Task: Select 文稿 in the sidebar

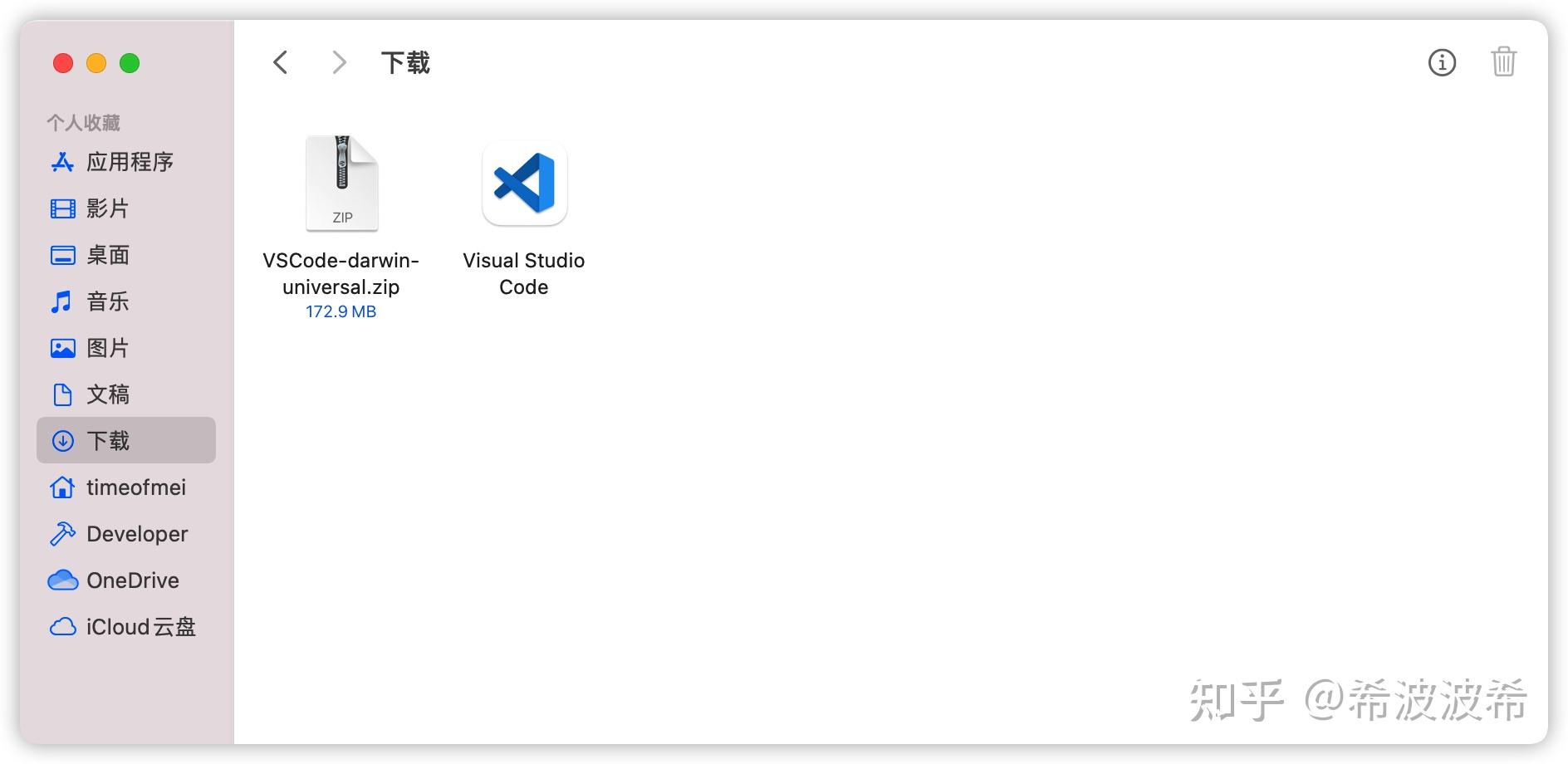Action: point(107,394)
